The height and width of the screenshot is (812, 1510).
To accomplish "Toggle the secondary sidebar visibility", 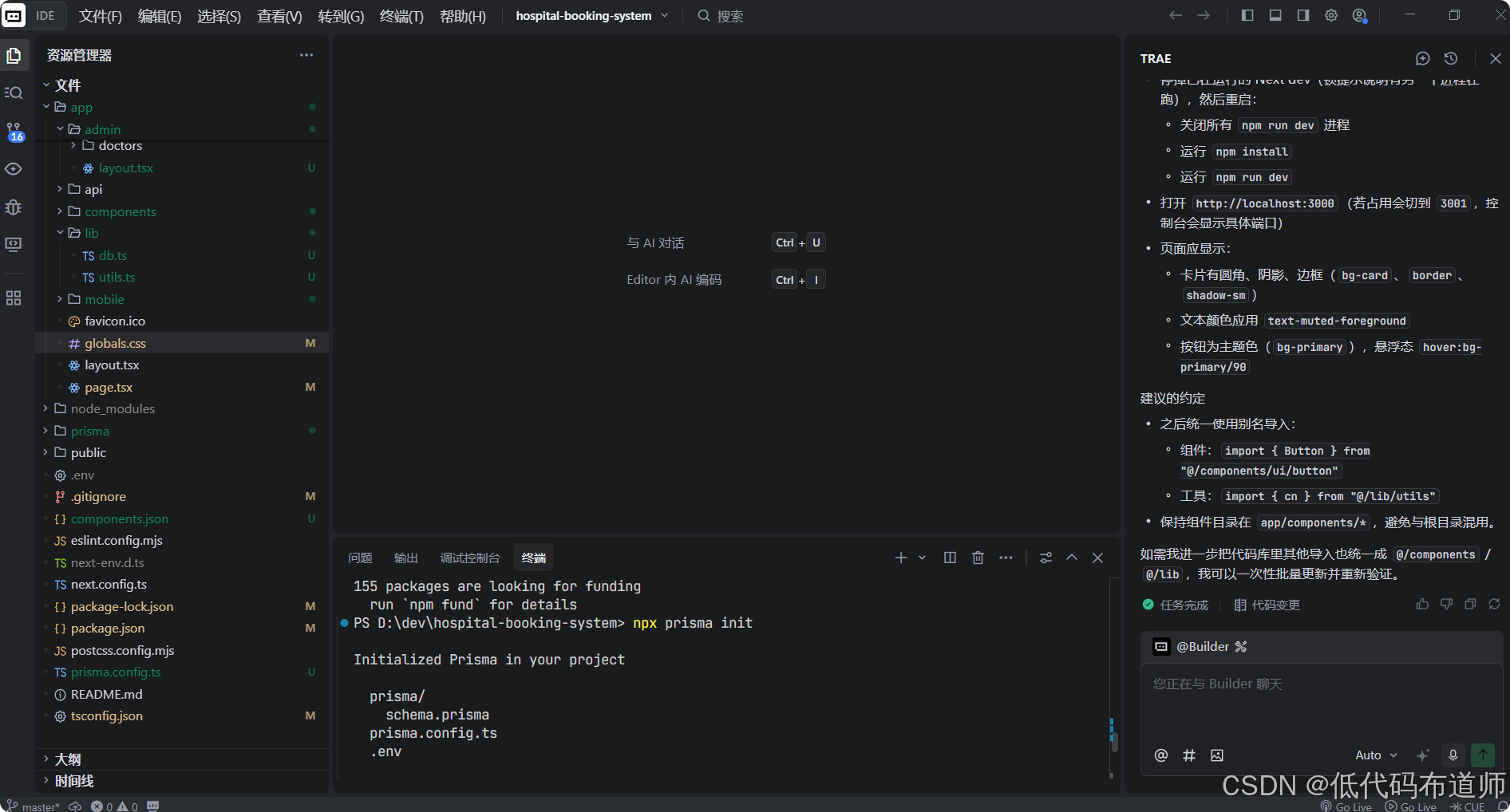I will tap(1302, 14).
